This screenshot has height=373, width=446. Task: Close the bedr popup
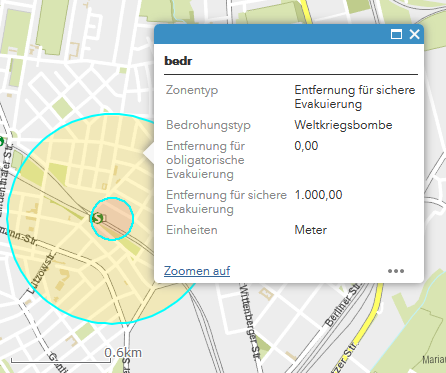coord(414,34)
